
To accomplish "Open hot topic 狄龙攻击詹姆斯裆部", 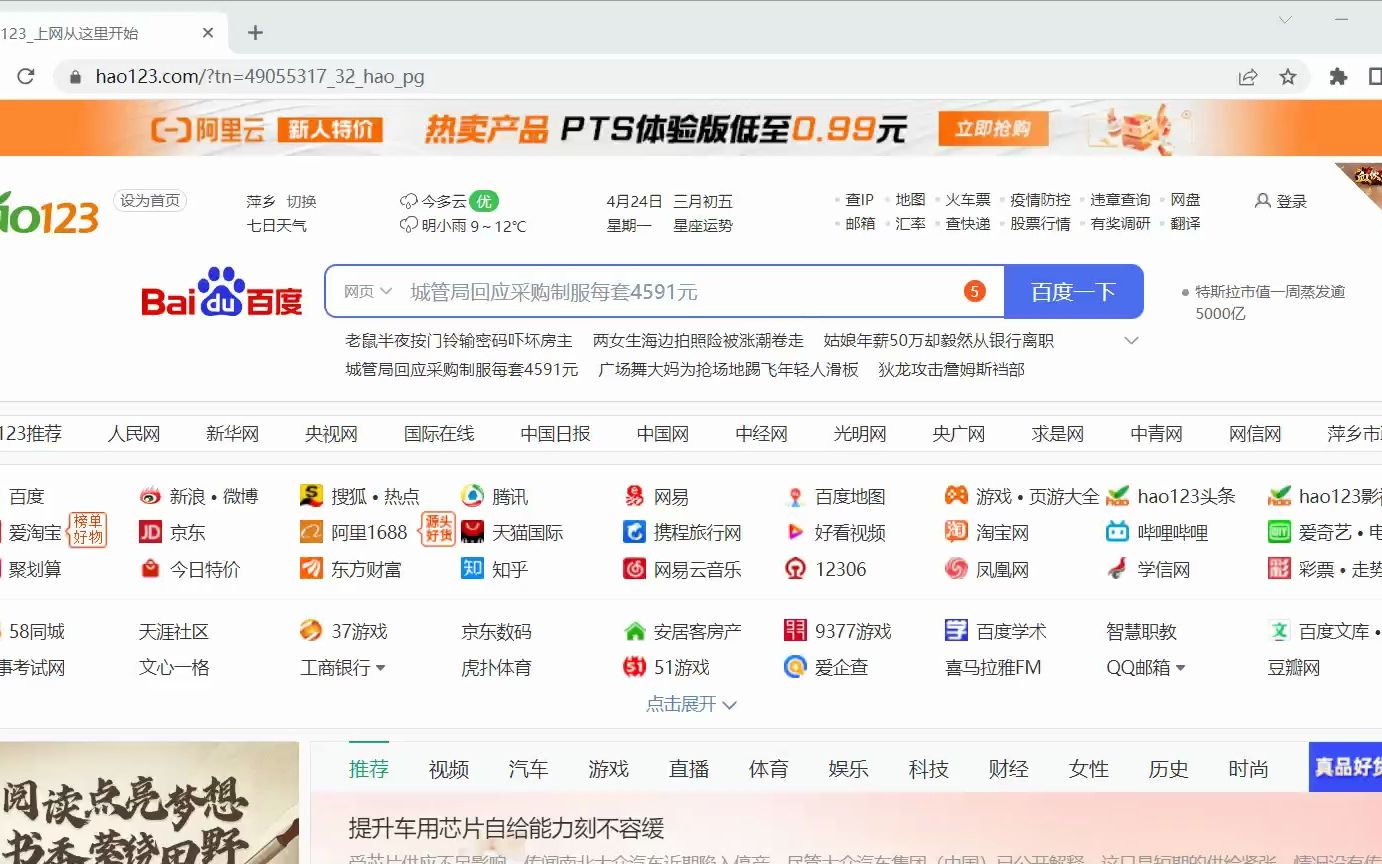I will pyautogui.click(x=951, y=369).
